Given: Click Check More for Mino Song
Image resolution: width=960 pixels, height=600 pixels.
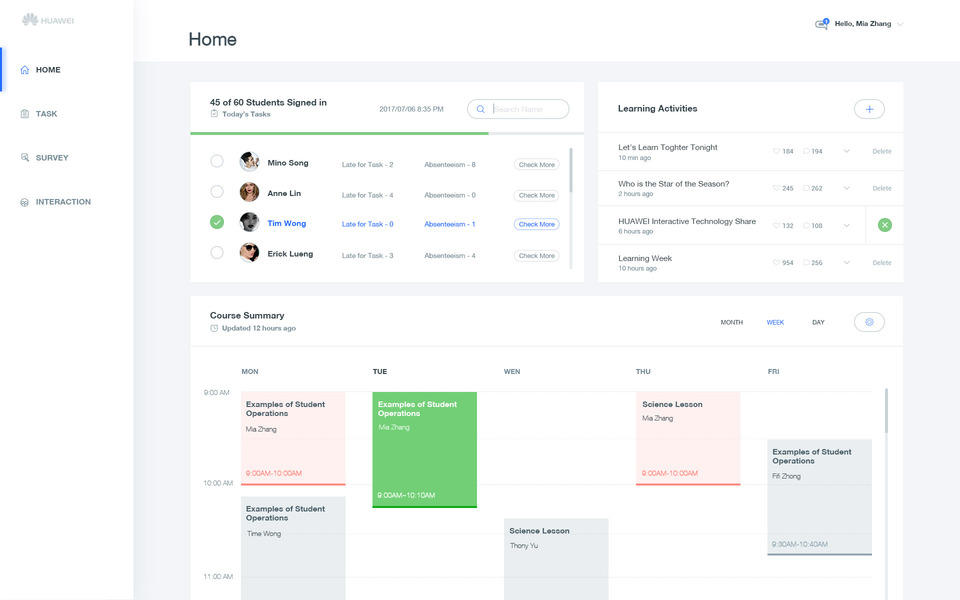Looking at the screenshot, I should point(536,165).
